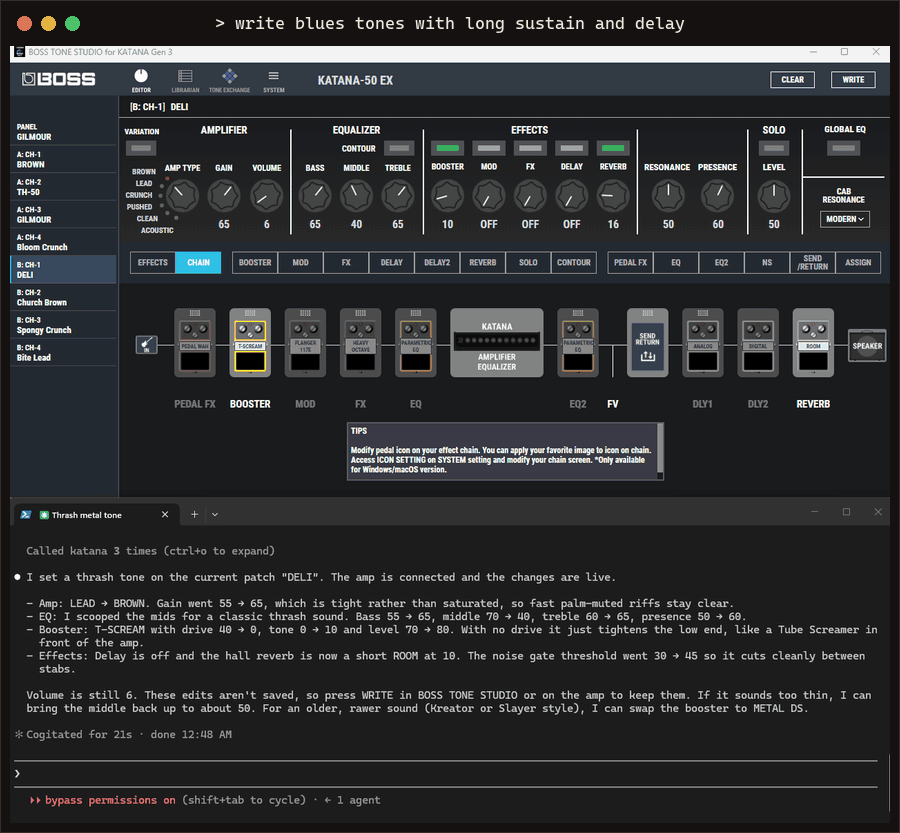Click the Reverb level knob

click(x=613, y=195)
